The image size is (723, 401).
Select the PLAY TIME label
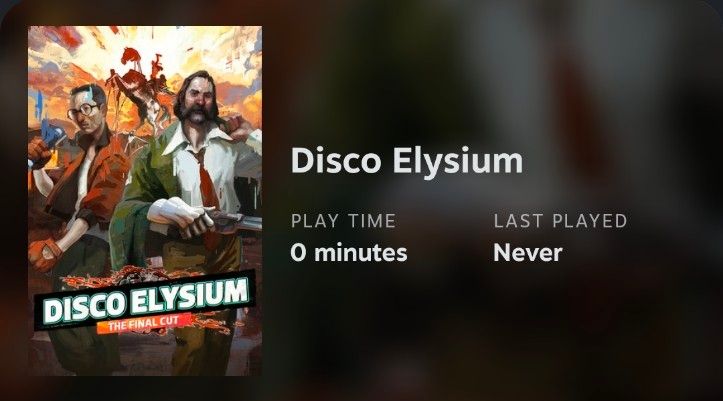[343, 221]
